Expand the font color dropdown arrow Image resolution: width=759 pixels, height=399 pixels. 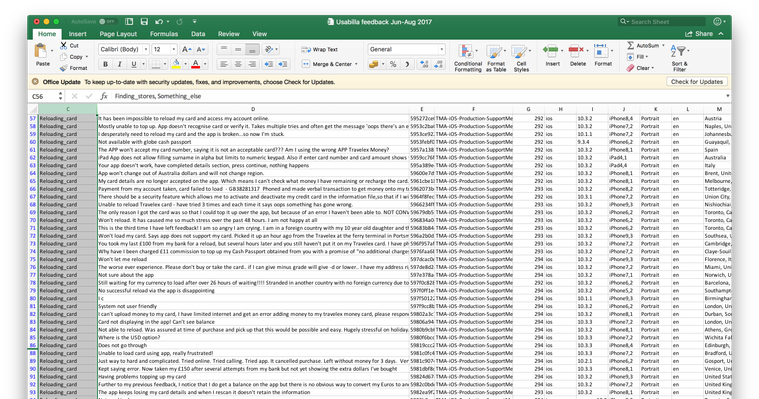205,64
